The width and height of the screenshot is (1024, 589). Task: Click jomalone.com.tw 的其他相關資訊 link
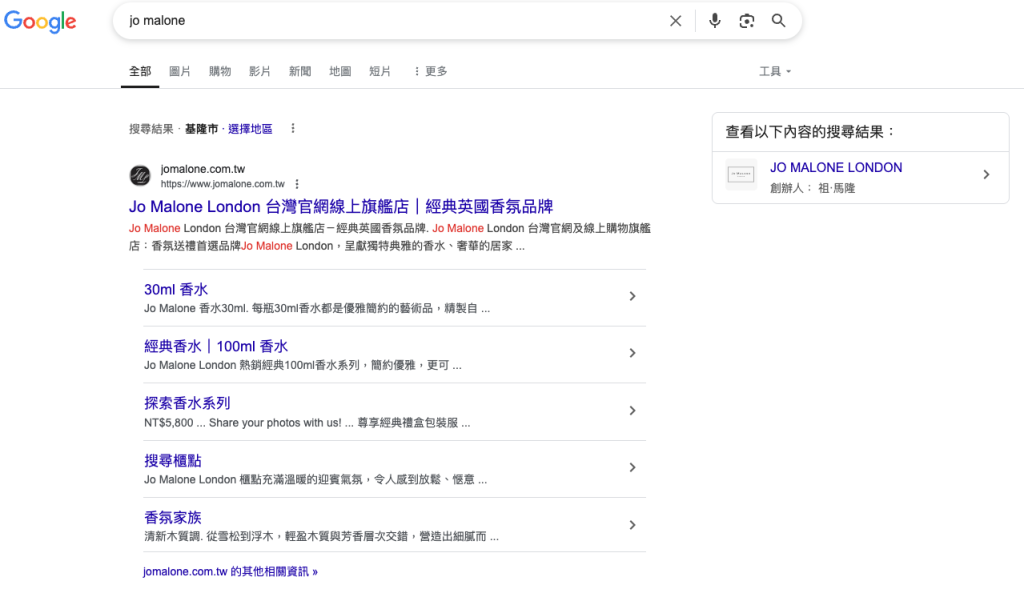pyautogui.click(x=231, y=571)
